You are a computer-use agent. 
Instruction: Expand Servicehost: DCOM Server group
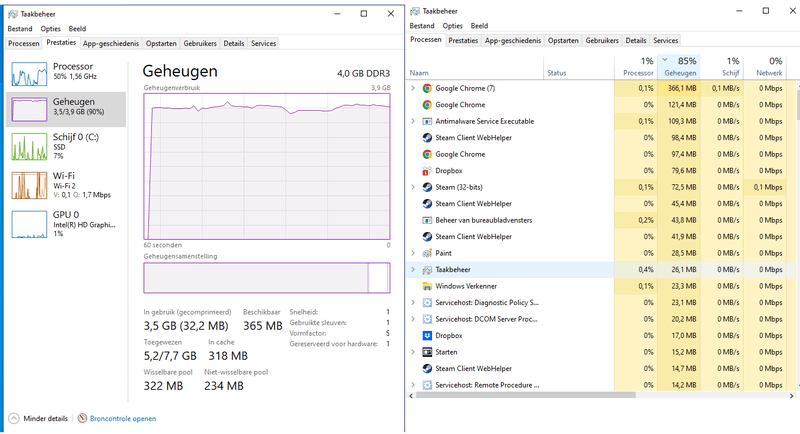413,319
